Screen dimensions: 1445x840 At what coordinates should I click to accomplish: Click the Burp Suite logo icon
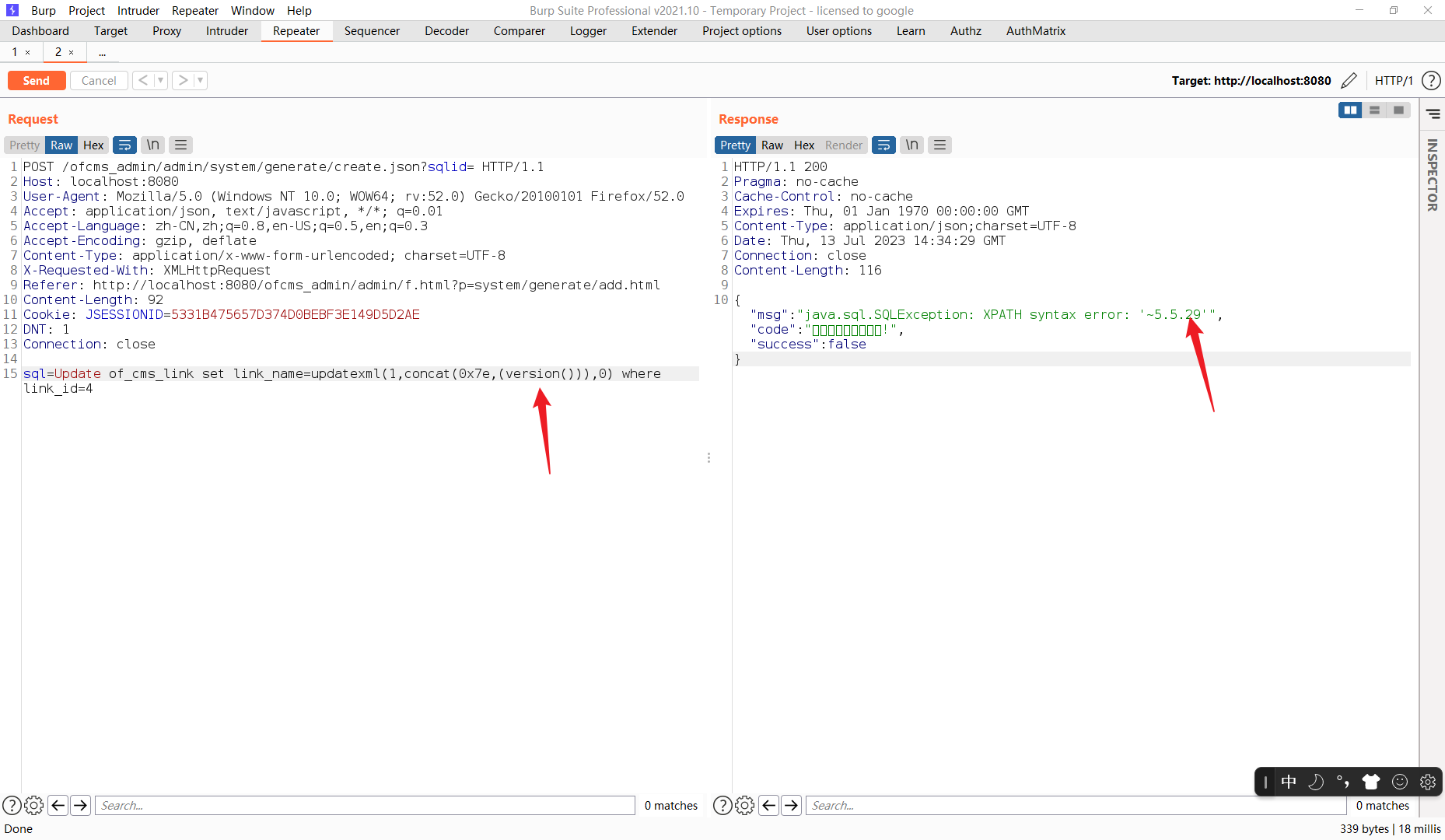coord(12,10)
